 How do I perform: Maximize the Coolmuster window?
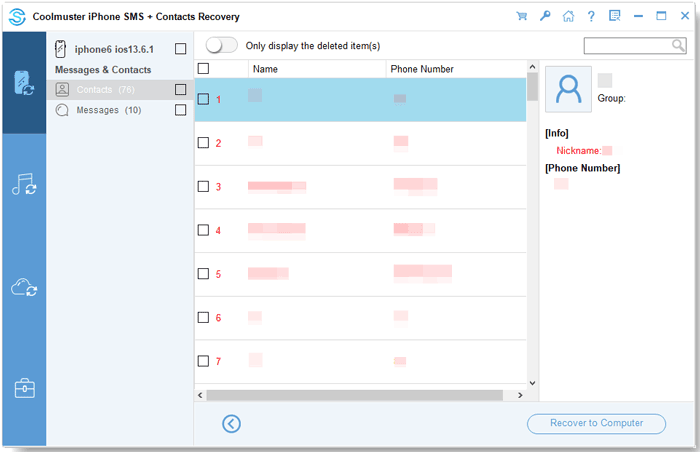tap(661, 16)
